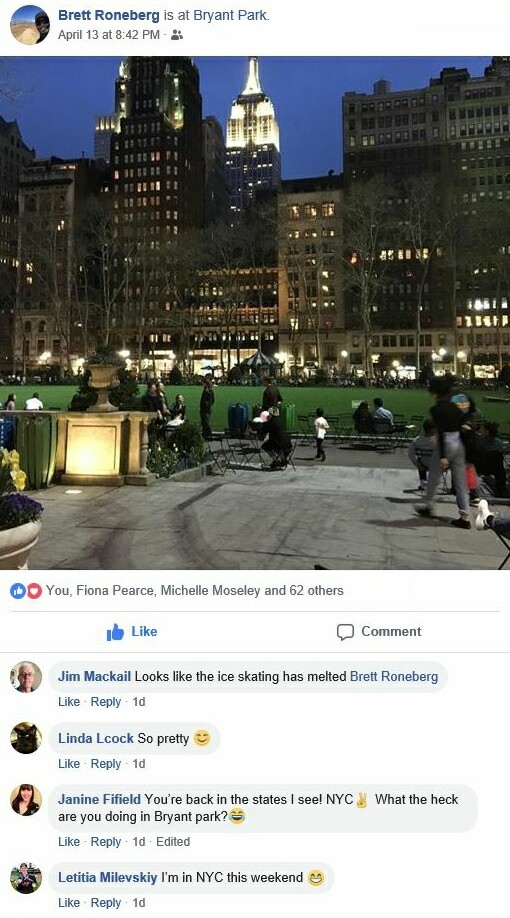Screen dimensions: 510x918
Task: Open Letitia Milevskiy's avatar
Action: click(x=26, y=878)
